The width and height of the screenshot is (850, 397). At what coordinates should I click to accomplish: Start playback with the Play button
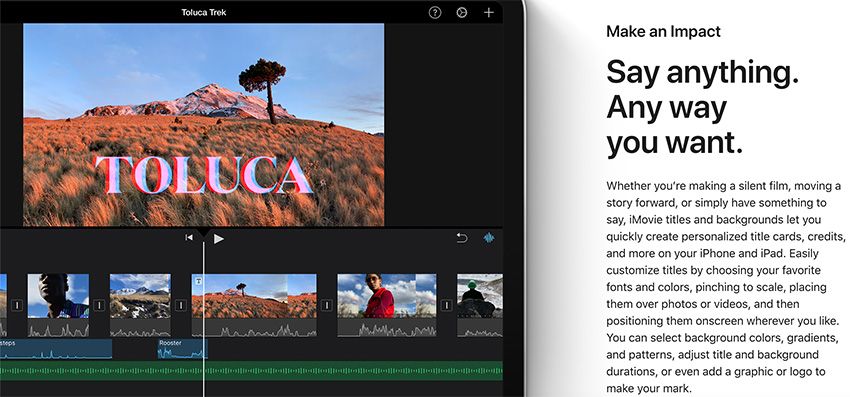218,239
